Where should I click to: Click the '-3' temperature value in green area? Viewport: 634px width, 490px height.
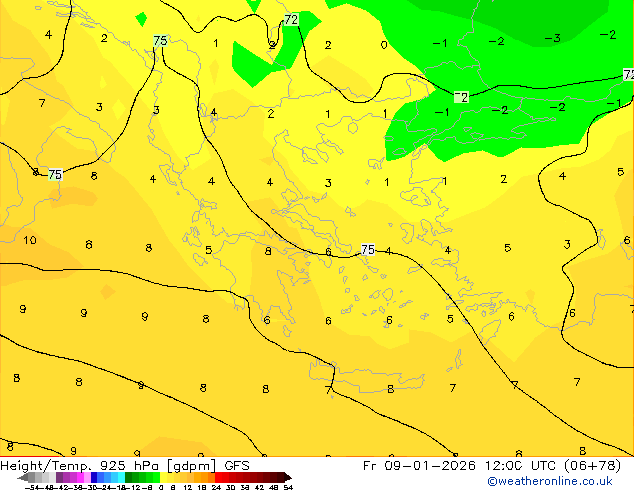pos(553,38)
